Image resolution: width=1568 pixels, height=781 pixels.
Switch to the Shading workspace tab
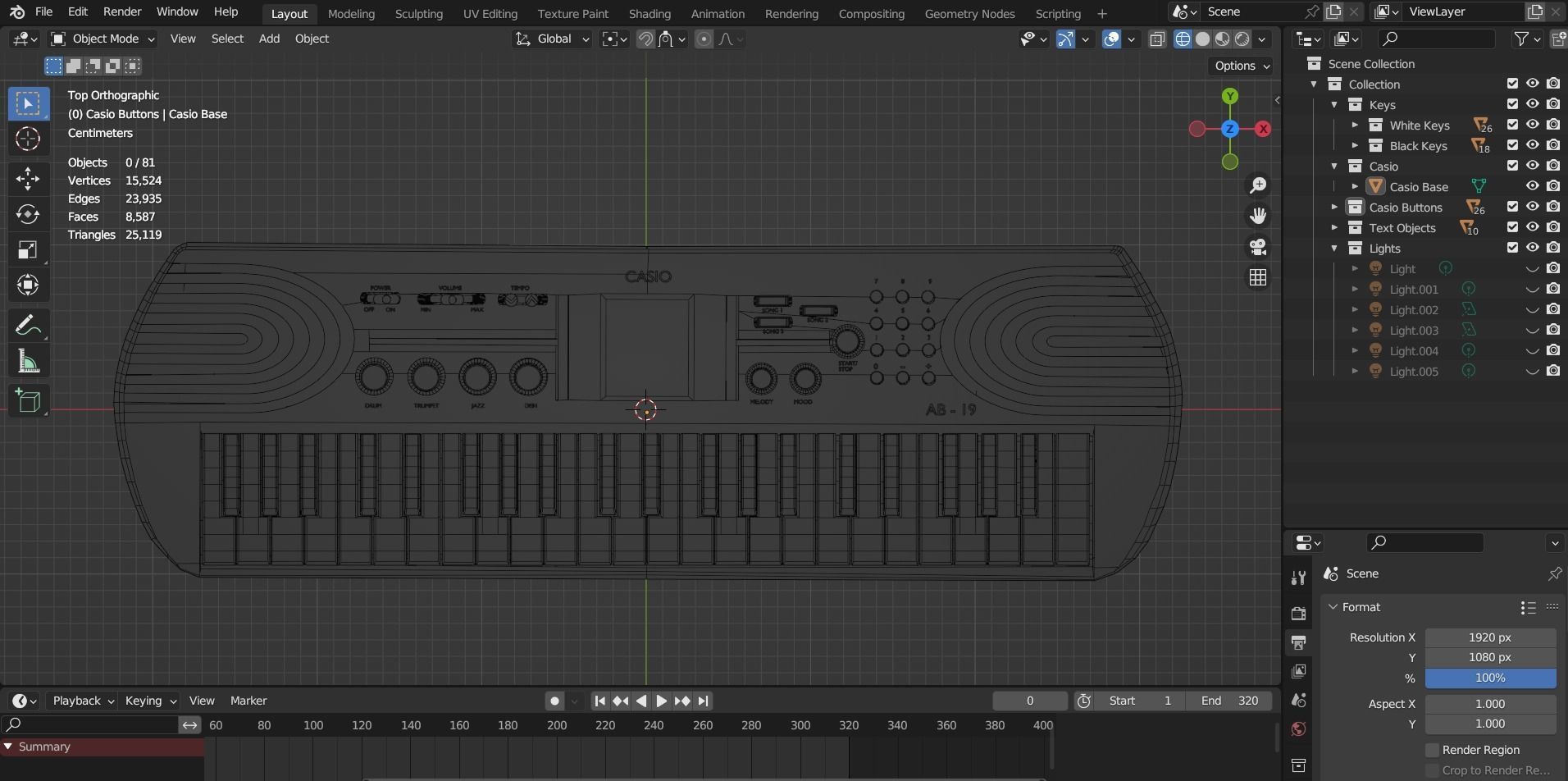[x=650, y=13]
